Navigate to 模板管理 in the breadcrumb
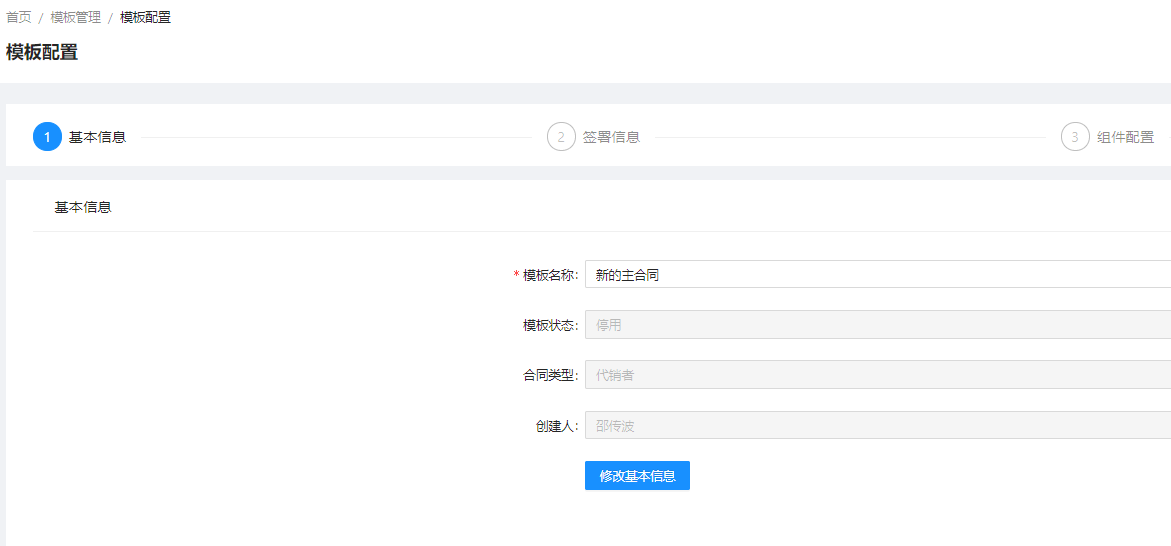Image resolution: width=1171 pixels, height=546 pixels. [75, 17]
